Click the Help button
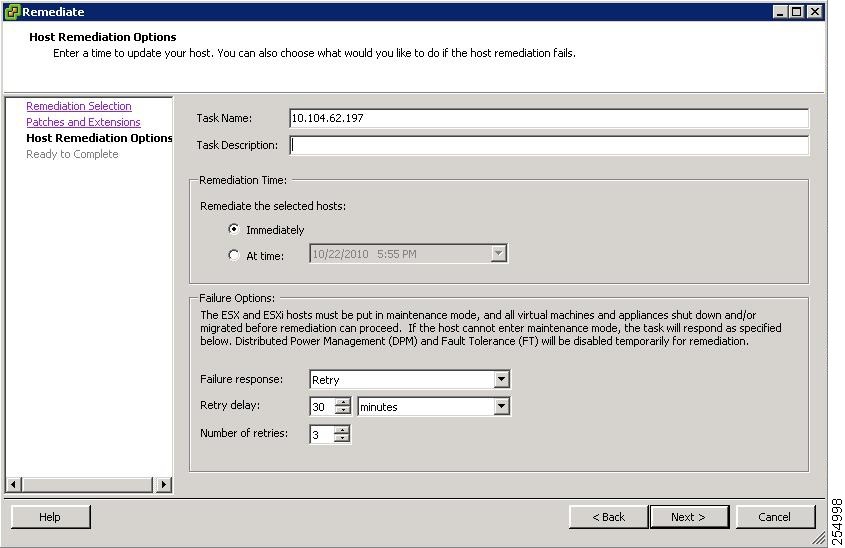The width and height of the screenshot is (845, 548). tap(51, 517)
